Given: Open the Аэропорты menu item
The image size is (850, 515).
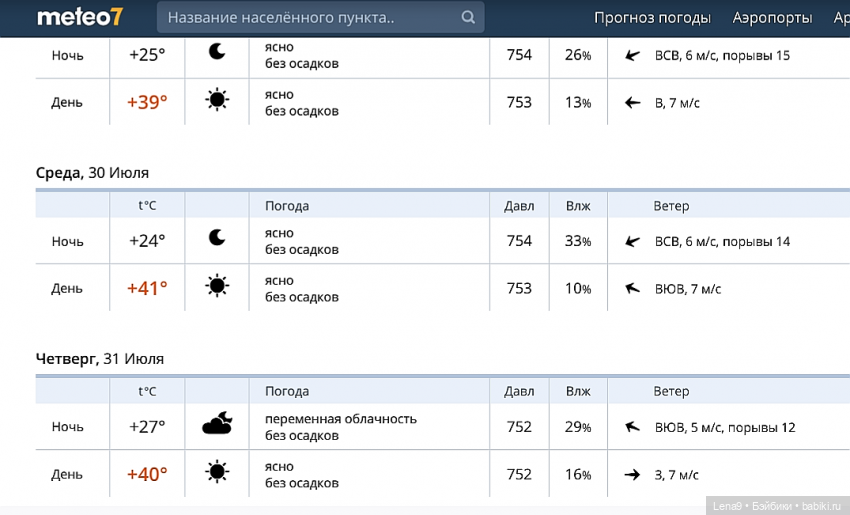Looking at the screenshot, I should point(772,18).
